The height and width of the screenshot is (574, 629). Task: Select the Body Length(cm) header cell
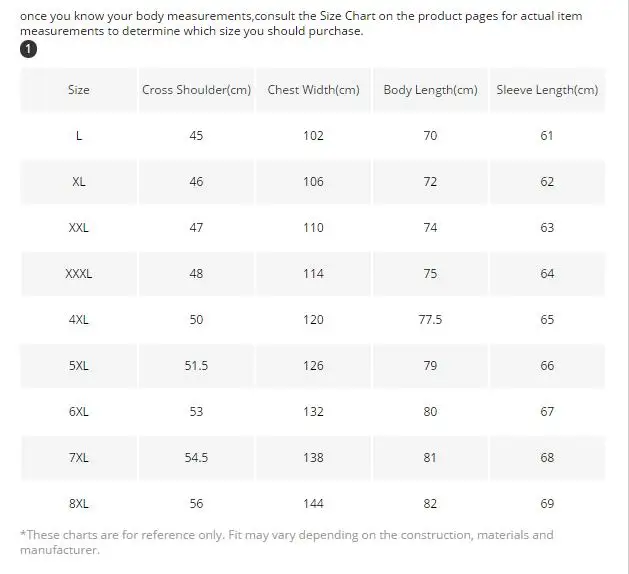[x=430, y=90]
